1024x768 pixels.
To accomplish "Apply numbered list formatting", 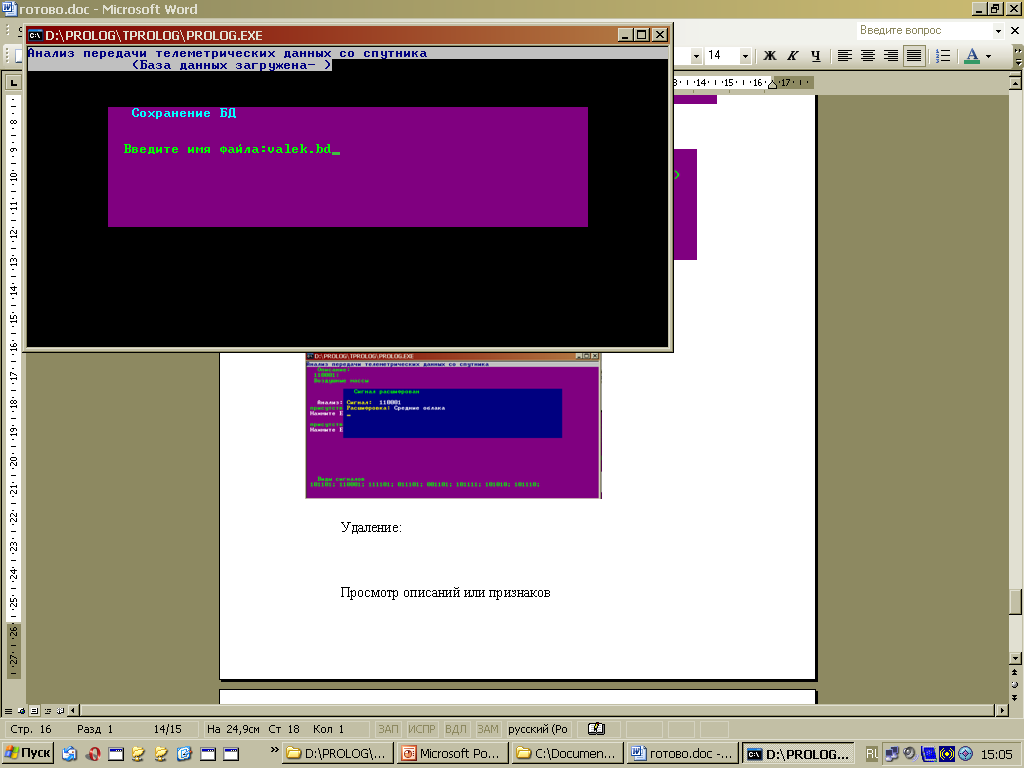I will (943, 56).
